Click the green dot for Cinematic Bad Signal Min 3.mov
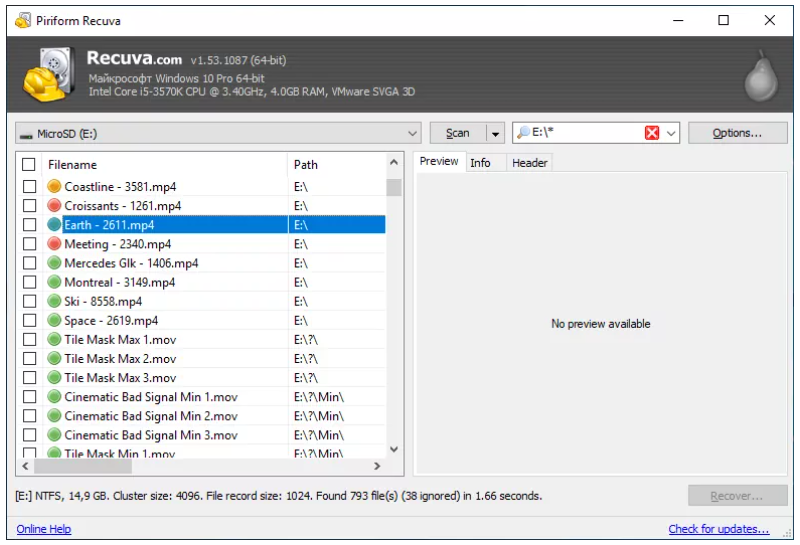800x545 pixels. (54, 435)
